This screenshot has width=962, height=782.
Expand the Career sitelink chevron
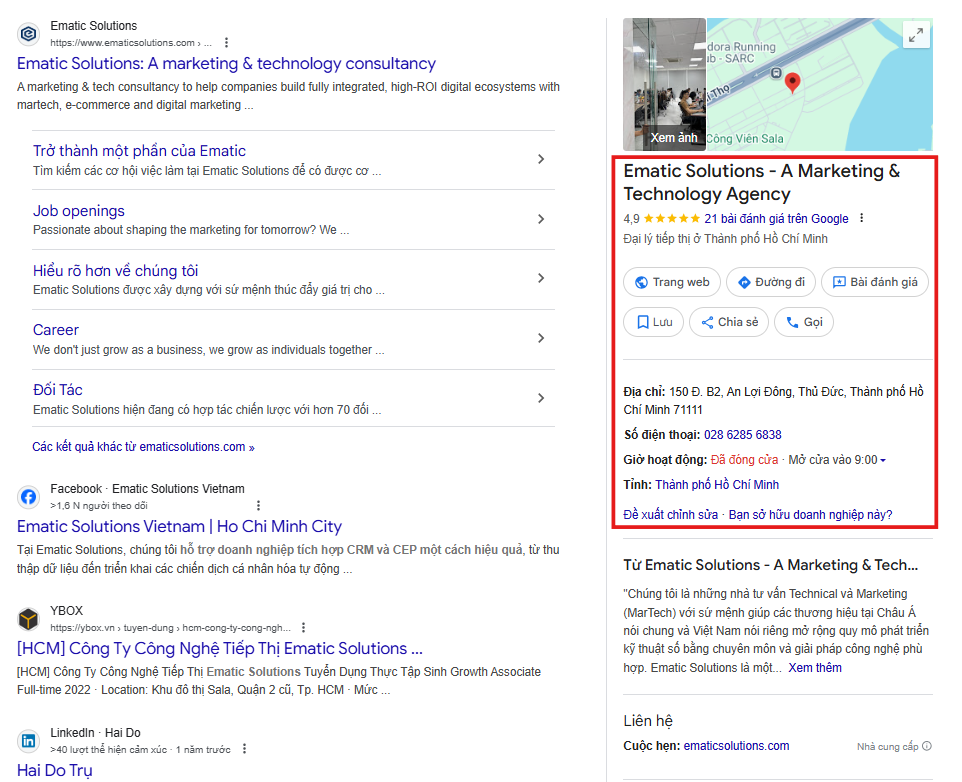pyautogui.click(x=540, y=338)
